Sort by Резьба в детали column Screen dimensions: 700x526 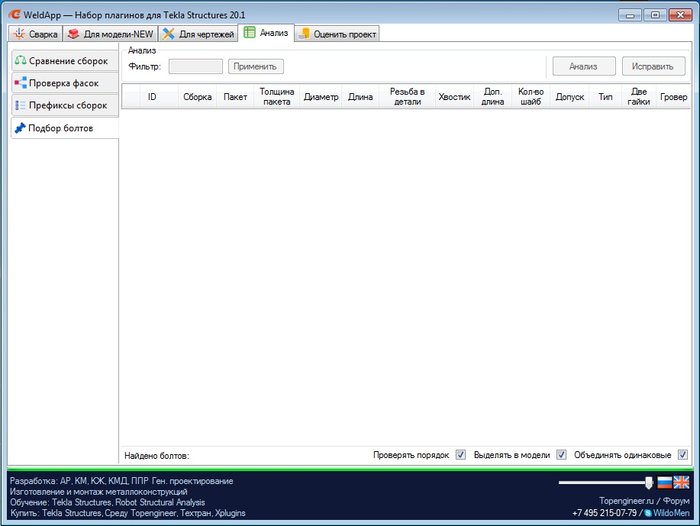407,96
